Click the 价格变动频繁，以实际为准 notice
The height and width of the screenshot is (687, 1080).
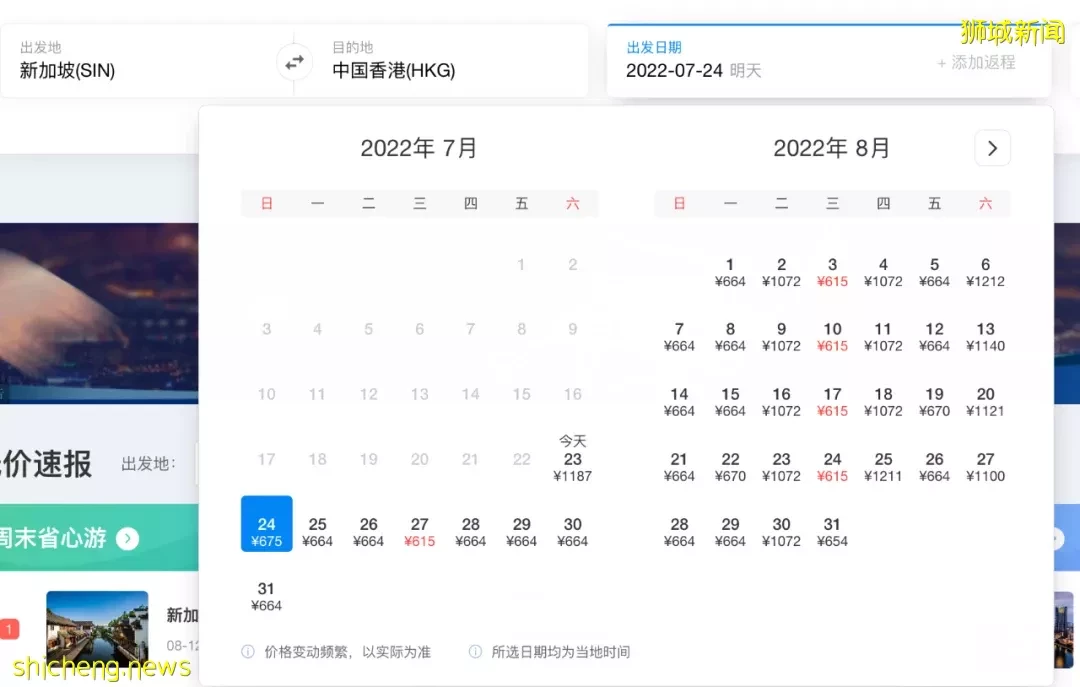pos(347,652)
